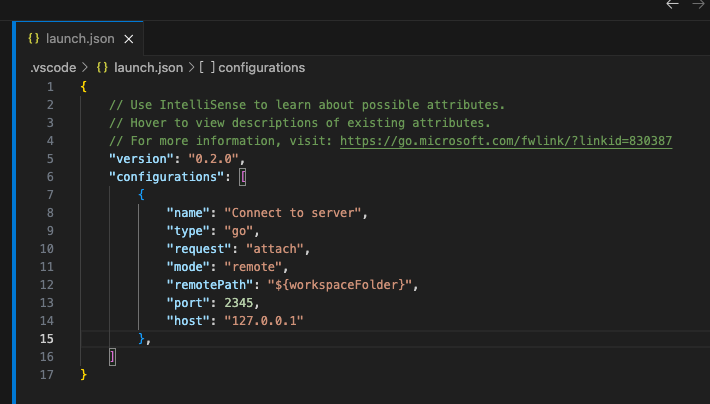Screen dimensions: 710x404
Task: Navigate back with the left arrow
Action: click(x=673, y=6)
